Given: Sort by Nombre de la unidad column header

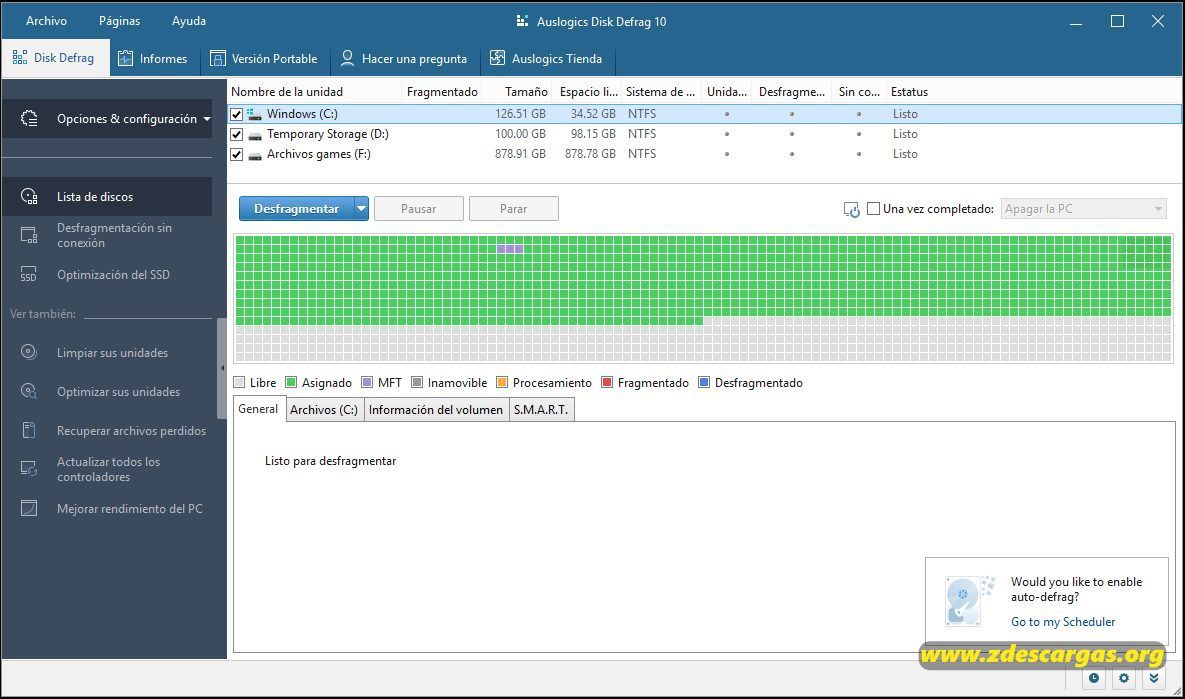Looking at the screenshot, I should pos(314,91).
